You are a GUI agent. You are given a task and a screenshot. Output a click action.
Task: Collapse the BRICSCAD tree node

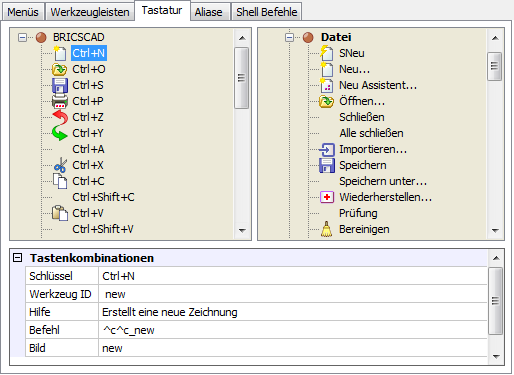[22, 37]
